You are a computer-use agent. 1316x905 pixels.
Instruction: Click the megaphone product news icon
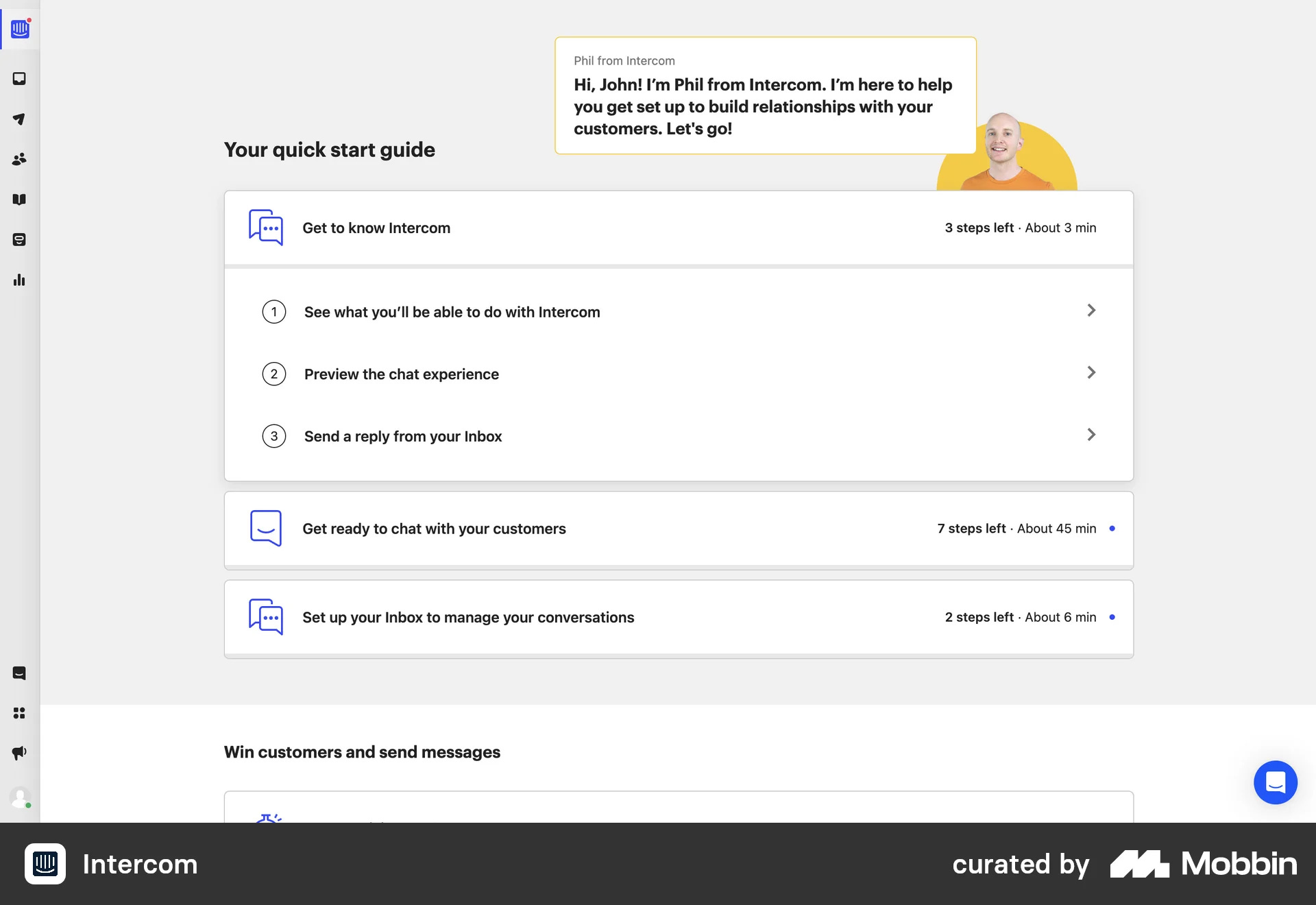[x=19, y=753]
